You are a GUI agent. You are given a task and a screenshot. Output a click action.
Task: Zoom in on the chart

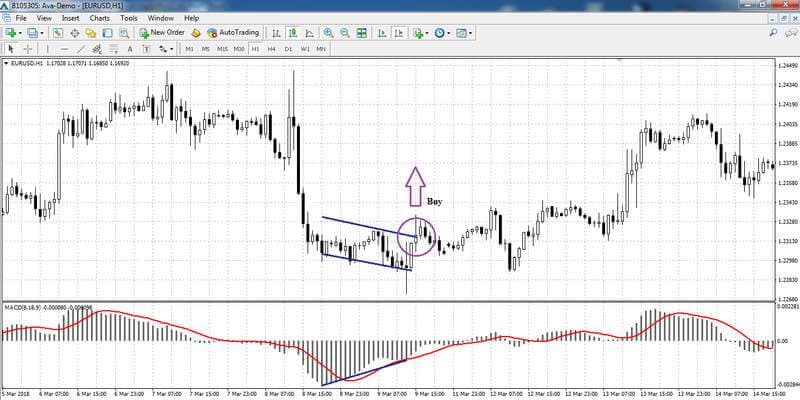coord(329,33)
